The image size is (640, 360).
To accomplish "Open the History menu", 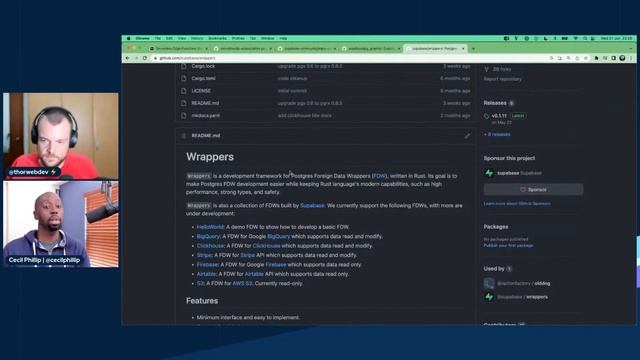I will (x=197, y=38).
